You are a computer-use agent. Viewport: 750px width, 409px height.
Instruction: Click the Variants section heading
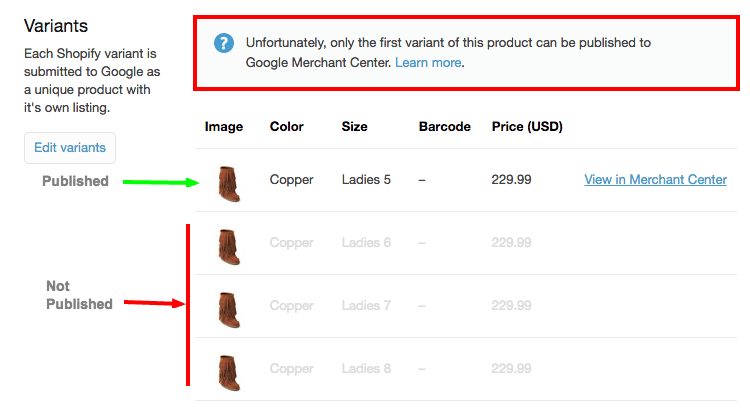56,25
